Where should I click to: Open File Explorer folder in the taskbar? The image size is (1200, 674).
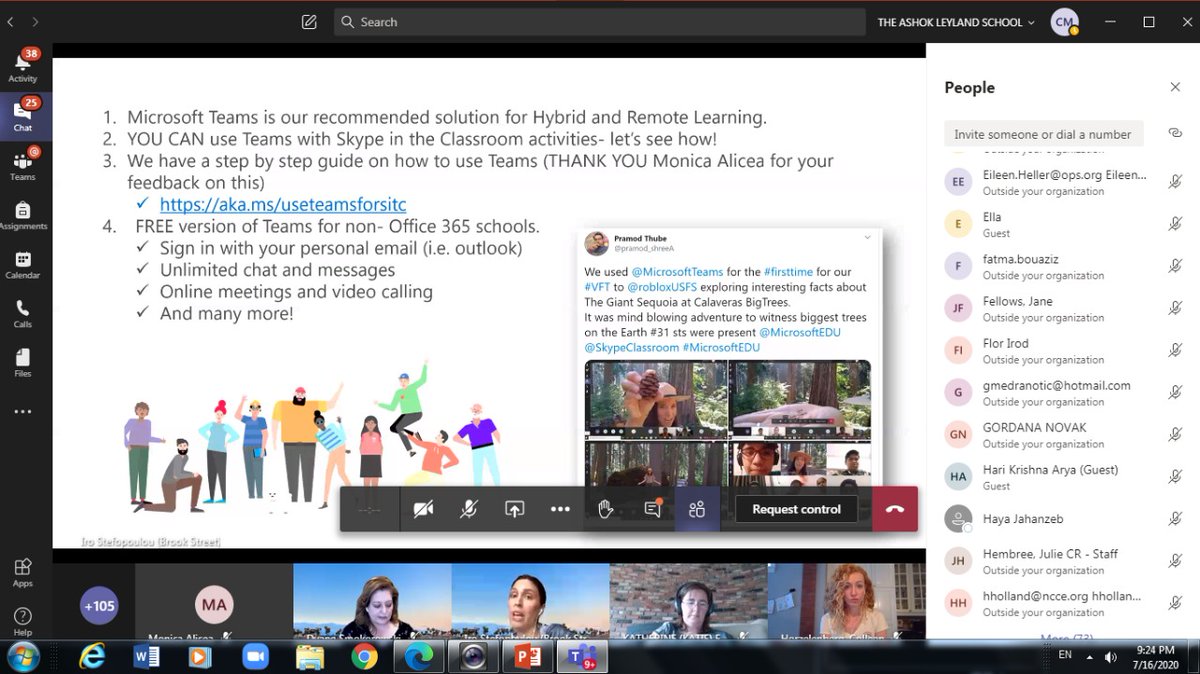tap(310, 656)
